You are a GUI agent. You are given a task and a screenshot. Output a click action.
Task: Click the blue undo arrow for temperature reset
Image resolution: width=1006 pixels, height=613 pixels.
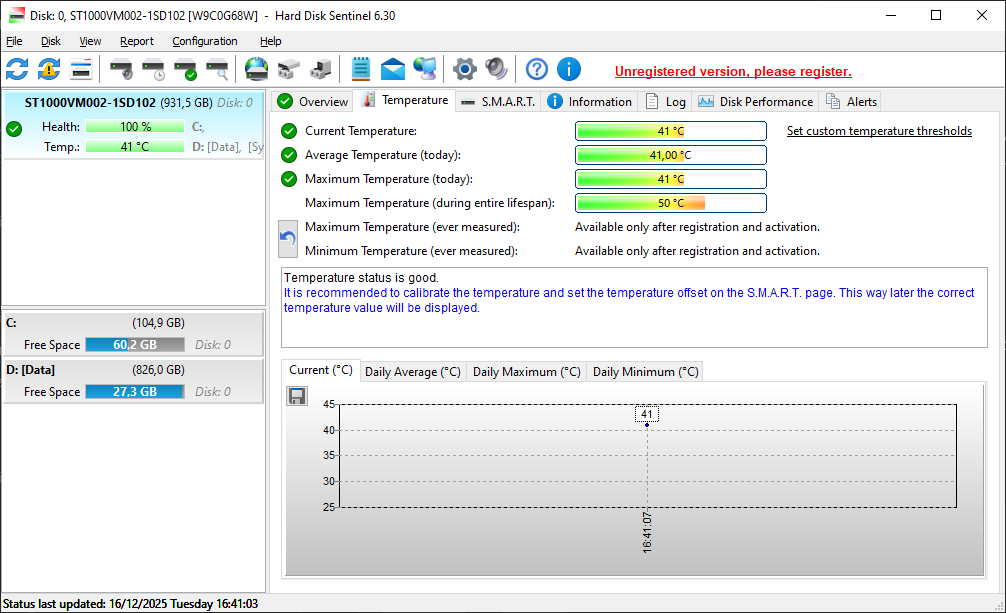tap(288, 239)
